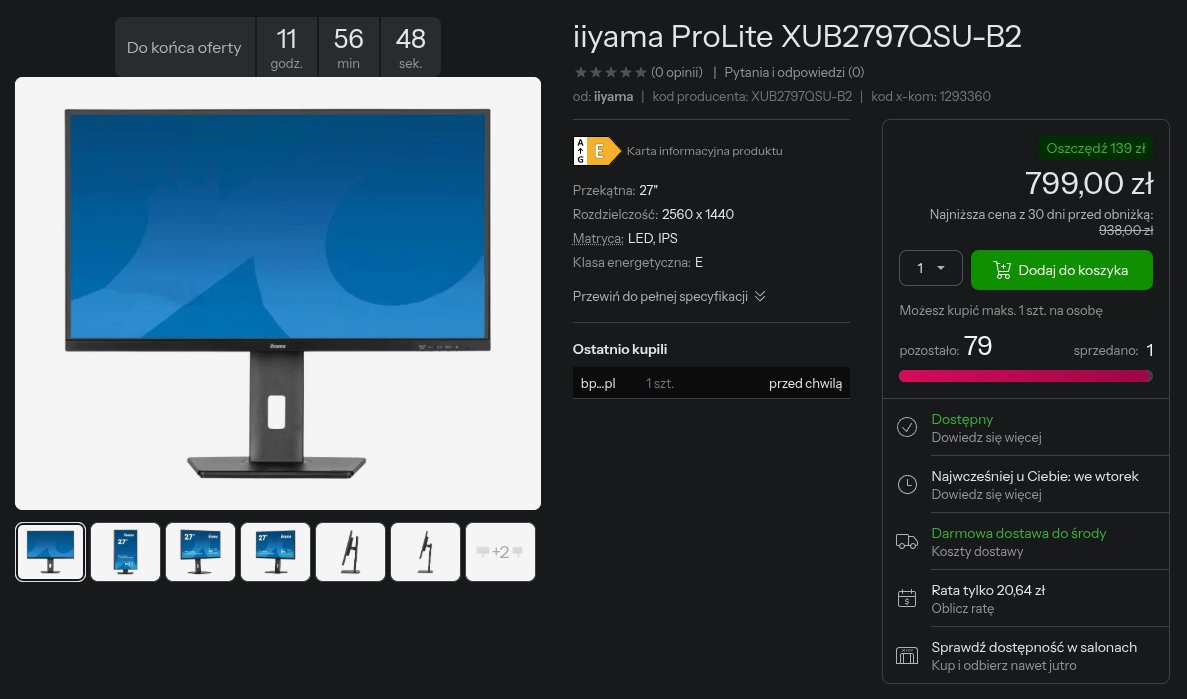The height and width of the screenshot is (699, 1187).
Task: Click the Darmowa dostawa do środy text
Action: click(x=1018, y=533)
